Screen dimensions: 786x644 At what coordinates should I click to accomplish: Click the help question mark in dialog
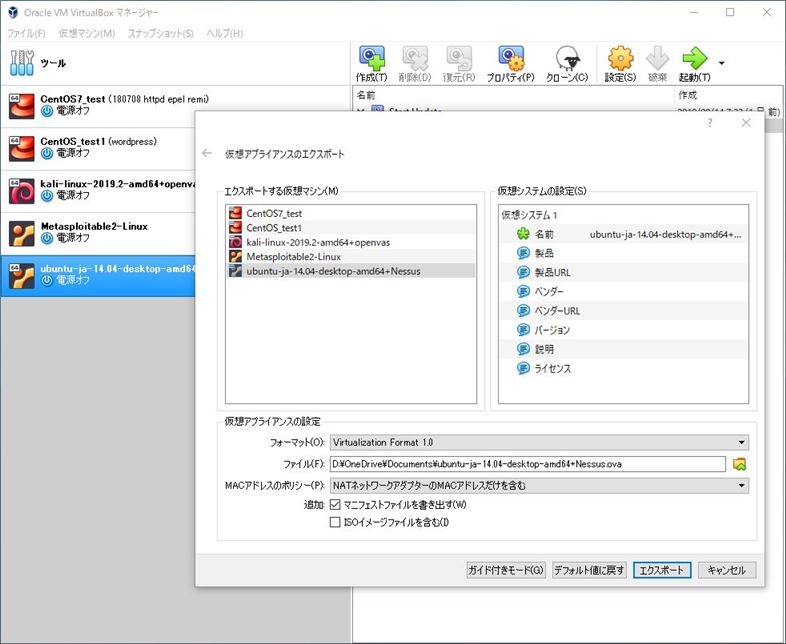point(710,123)
